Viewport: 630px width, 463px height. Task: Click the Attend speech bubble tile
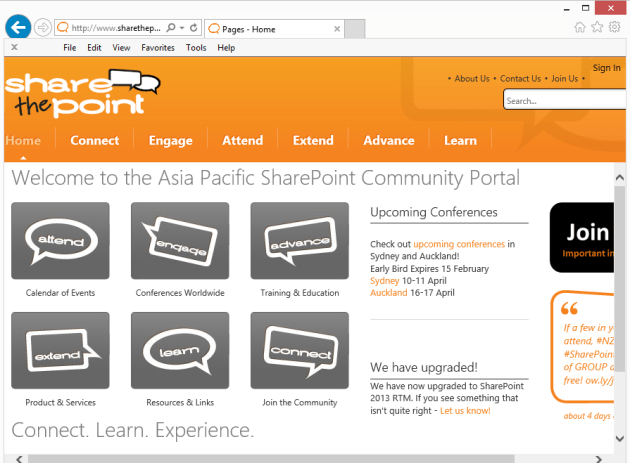[x=60, y=241]
